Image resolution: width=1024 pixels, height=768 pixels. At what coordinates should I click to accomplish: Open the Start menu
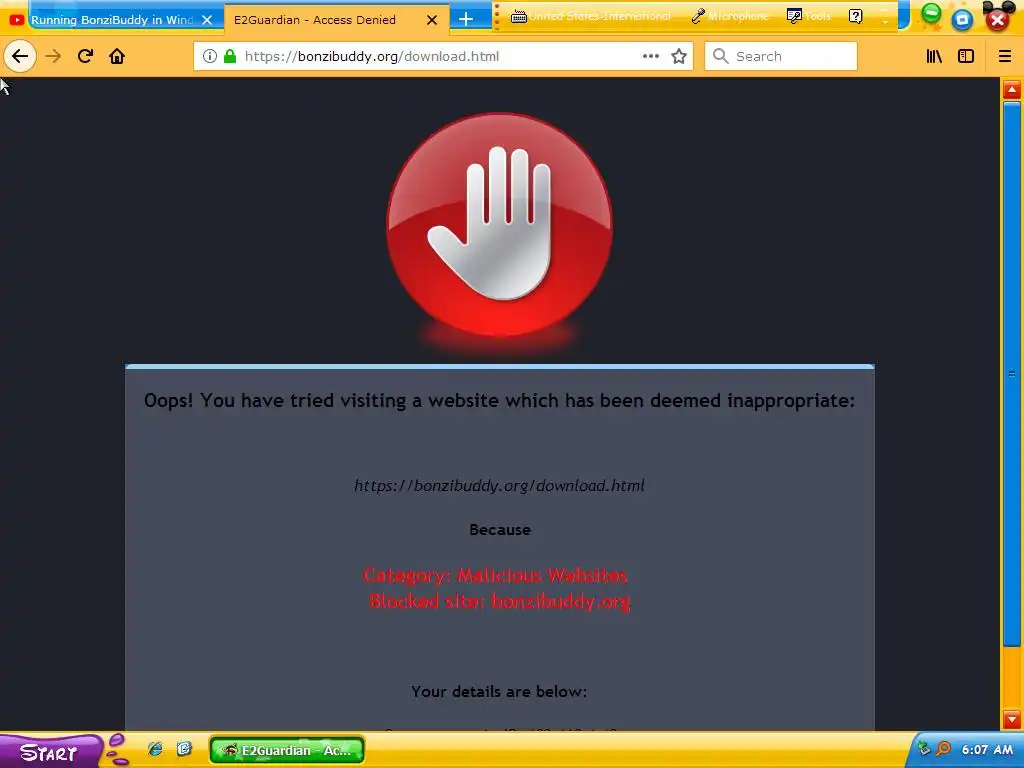50,751
